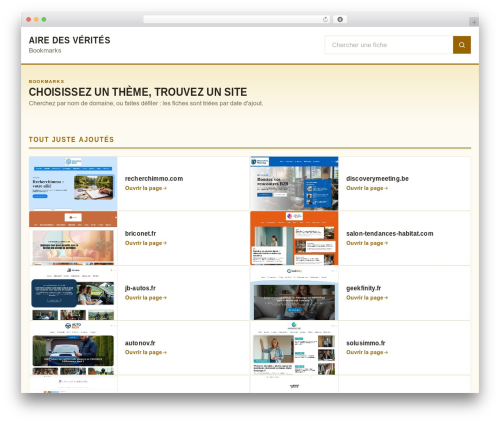The height and width of the screenshot is (423, 500).
Task: Click the browser download icon
Action: [340, 20]
